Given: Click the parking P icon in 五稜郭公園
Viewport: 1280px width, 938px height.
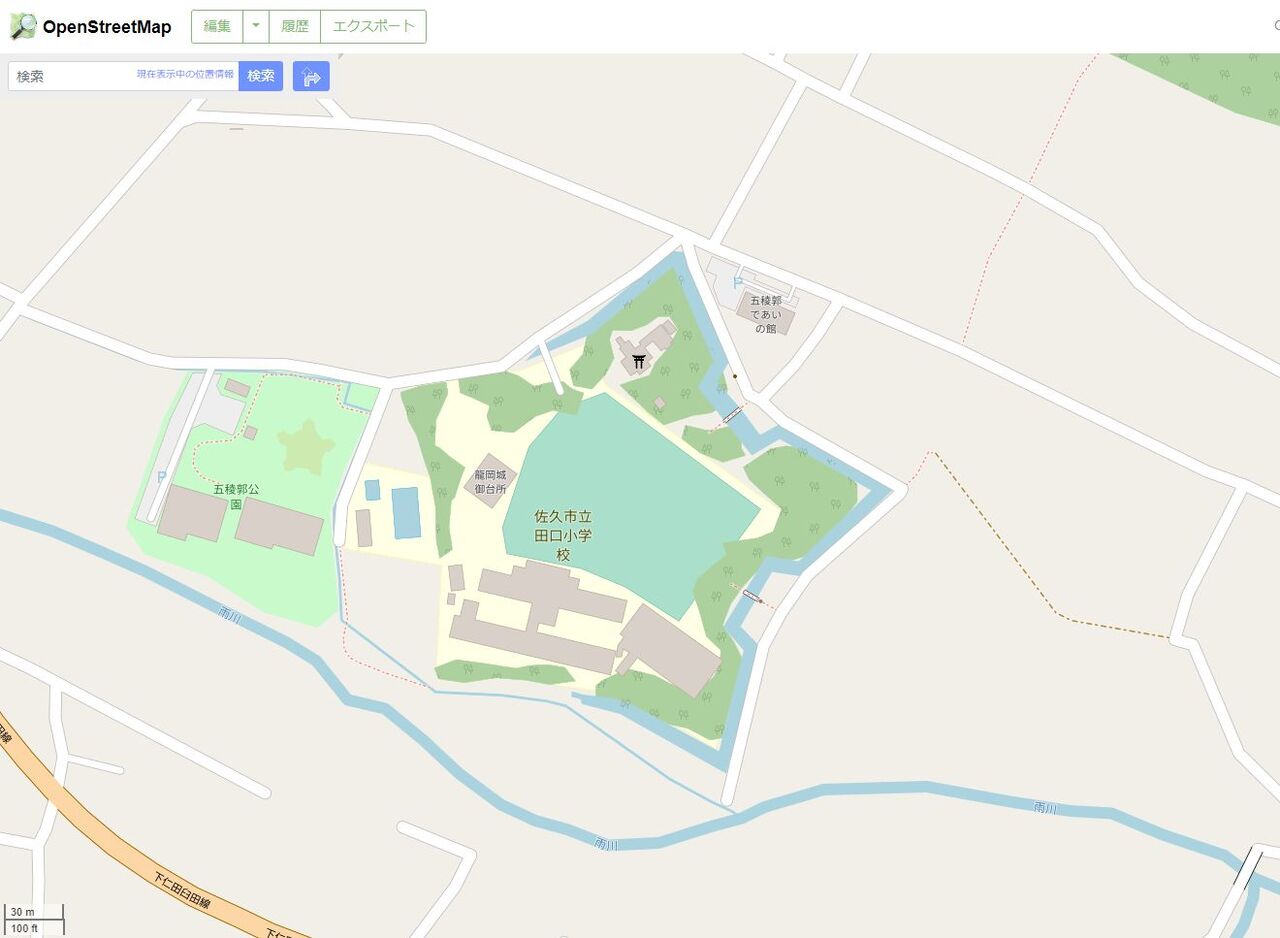Looking at the screenshot, I should click(161, 478).
